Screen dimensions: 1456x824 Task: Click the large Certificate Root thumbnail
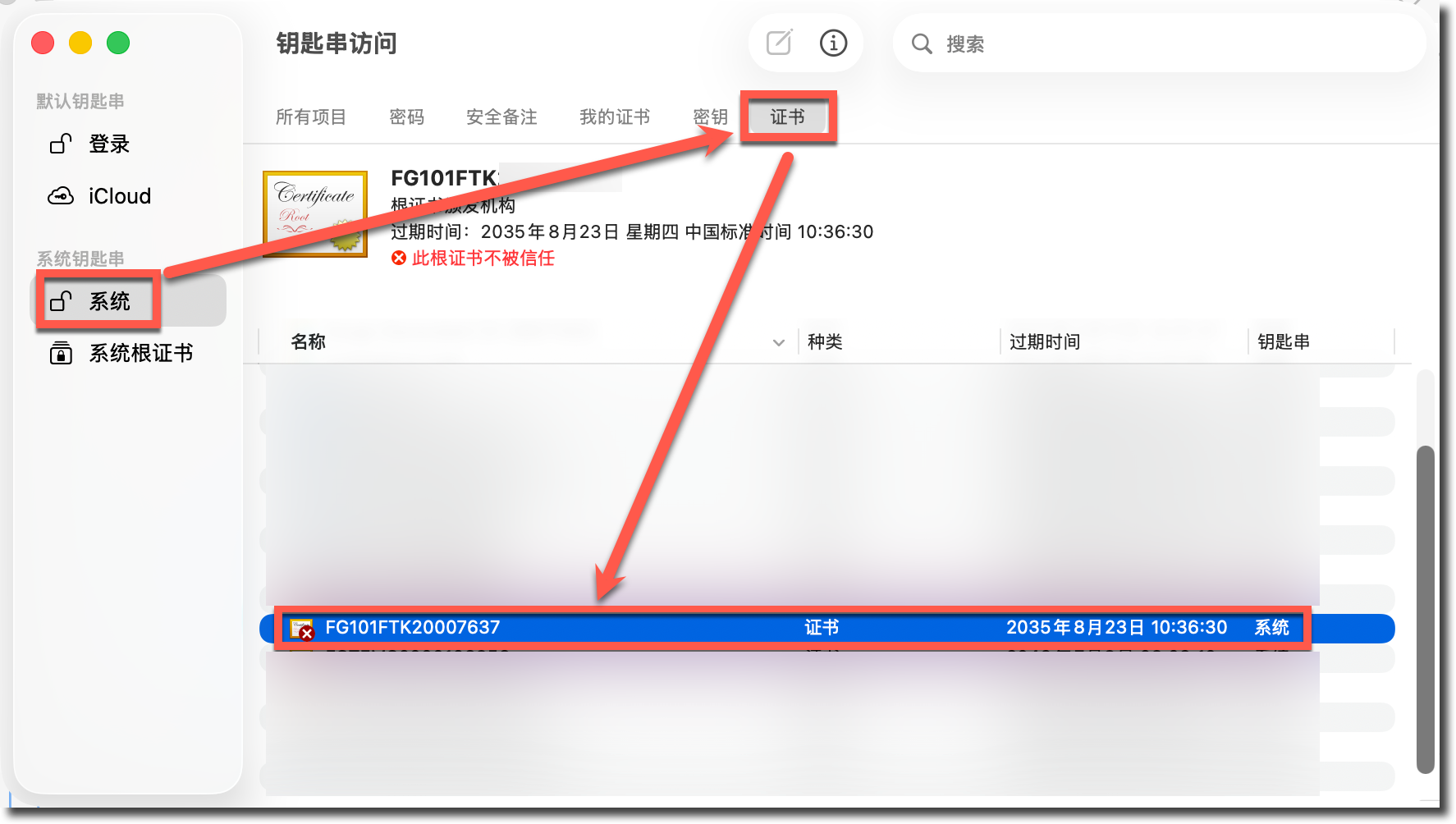point(315,214)
